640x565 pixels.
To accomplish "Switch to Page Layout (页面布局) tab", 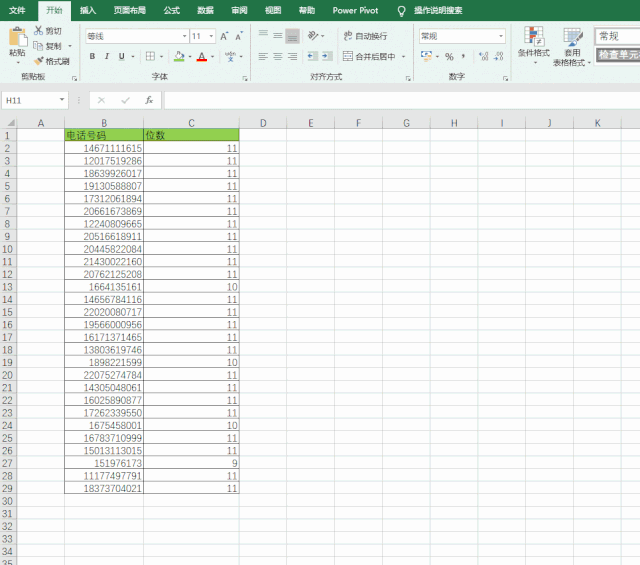I will 130,10.
